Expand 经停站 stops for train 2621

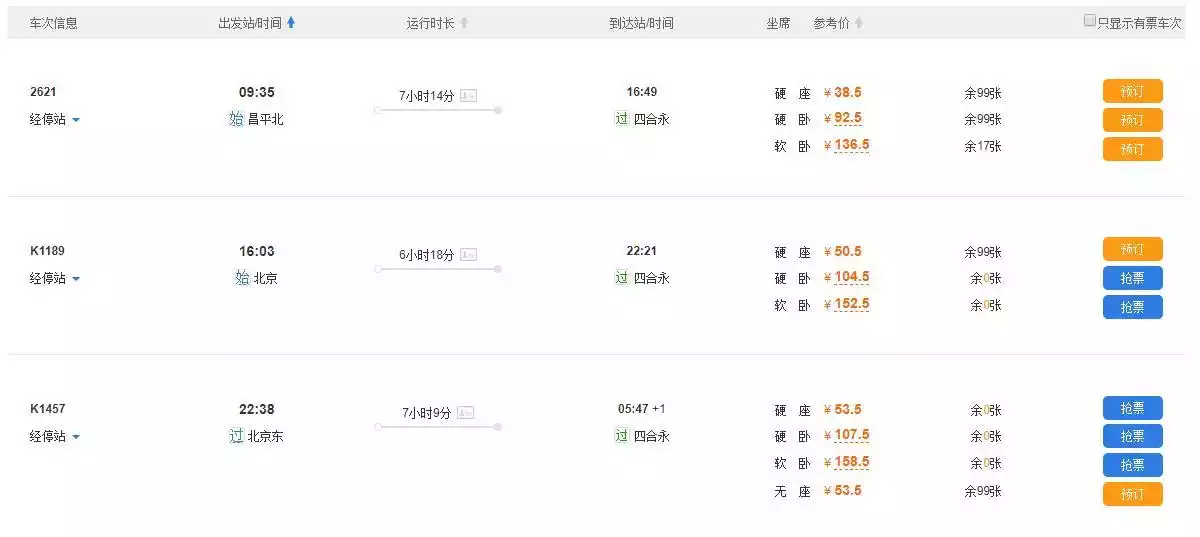55,120
